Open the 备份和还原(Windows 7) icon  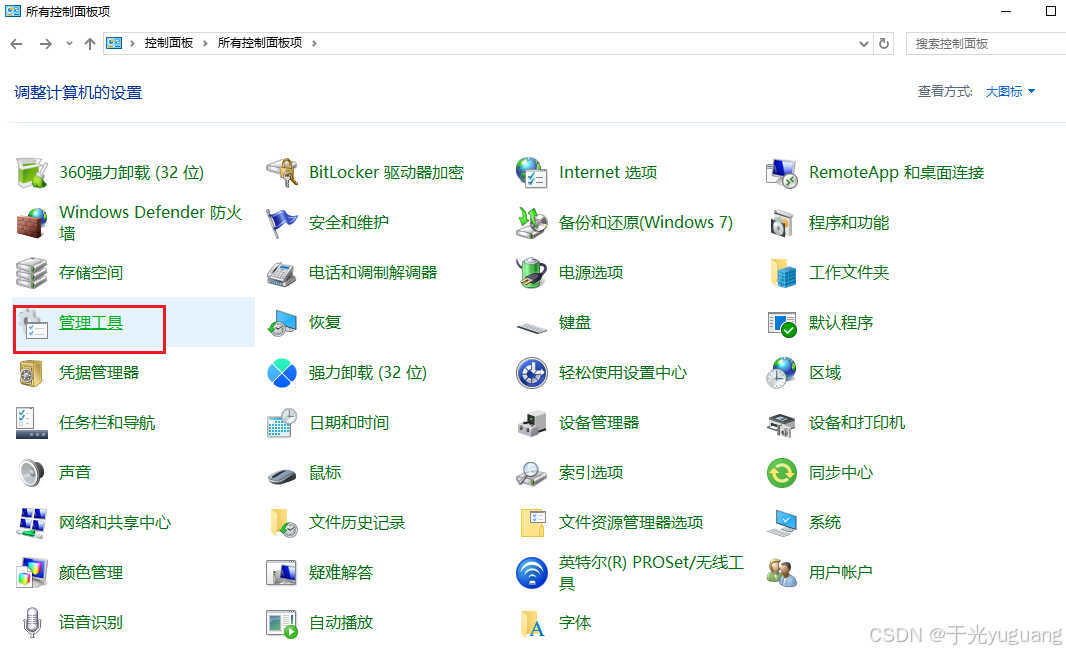tap(532, 223)
